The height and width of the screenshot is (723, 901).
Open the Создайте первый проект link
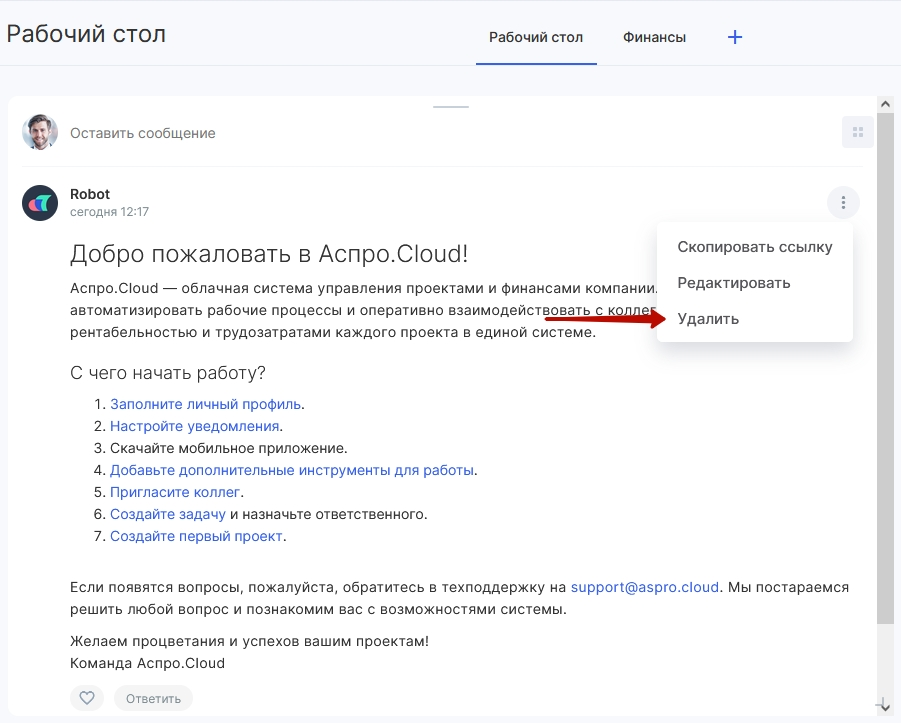pos(196,536)
